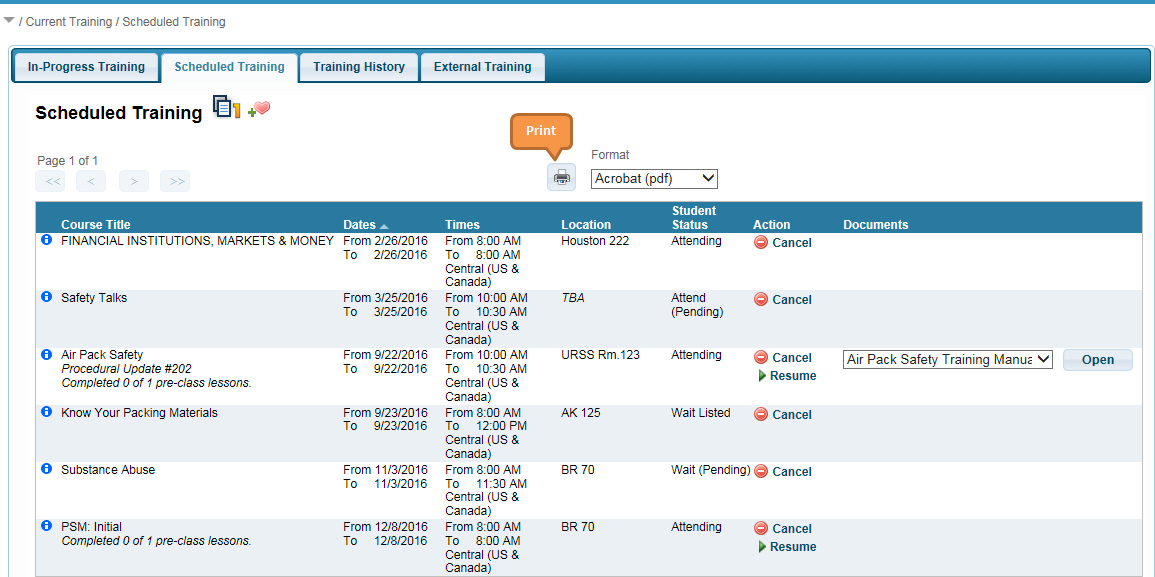Collapse the breadcrumb arrow before Current Training

click(x=9, y=20)
